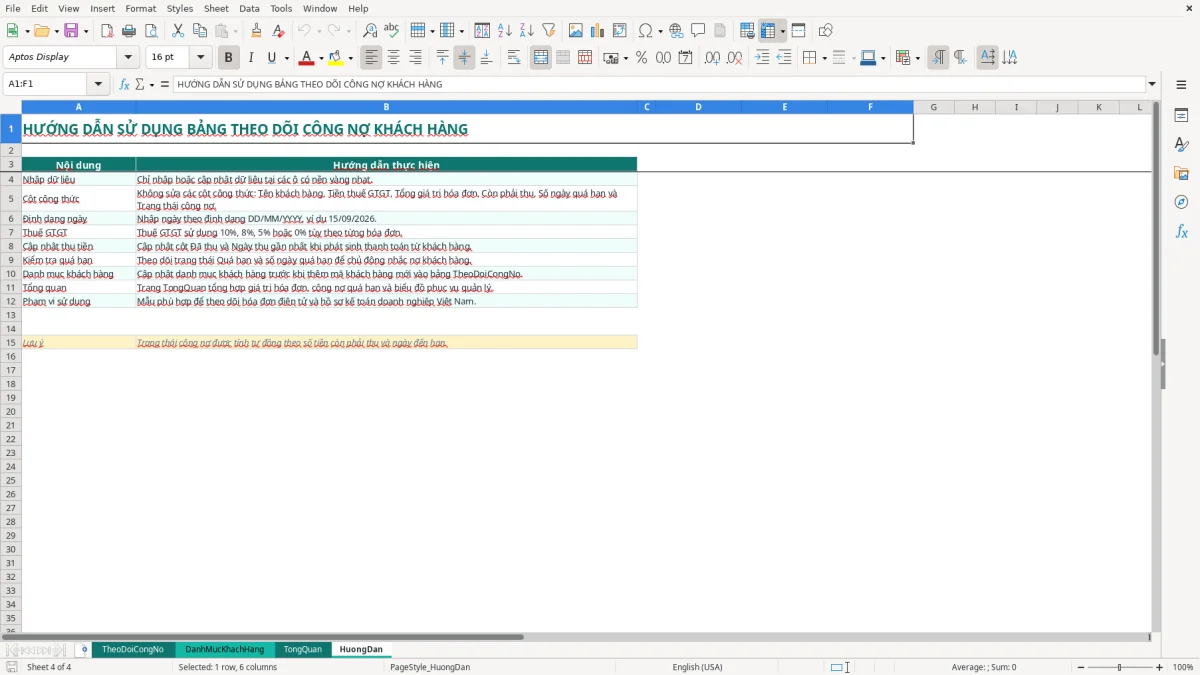Click English (USA) language in status bar
Viewport: 1200px width, 675px height.
click(697, 667)
